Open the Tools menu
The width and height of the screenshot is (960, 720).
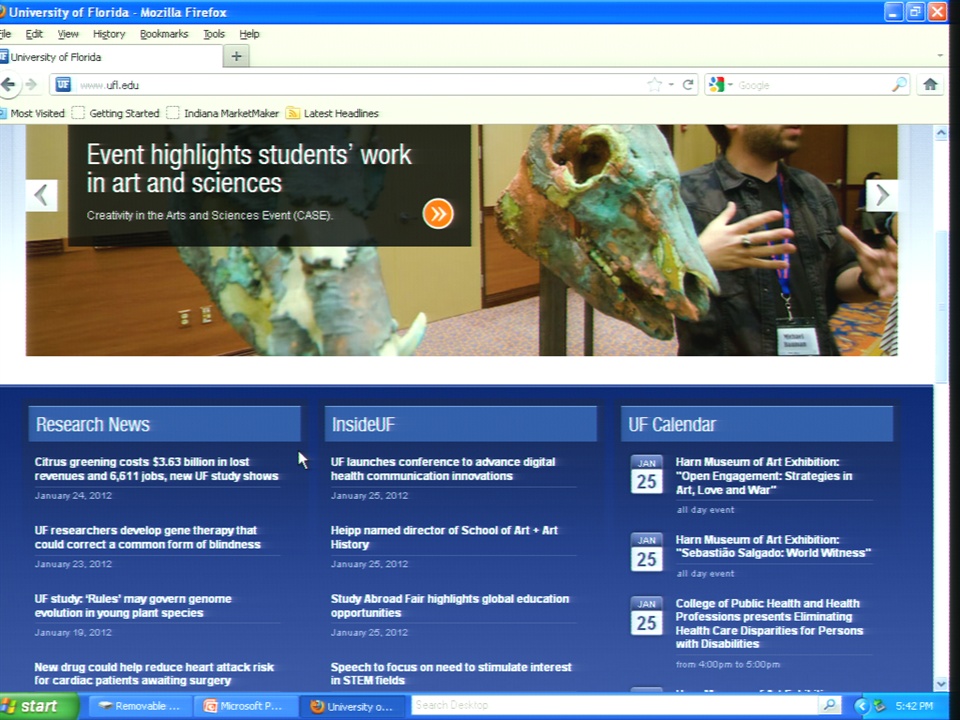(x=214, y=34)
